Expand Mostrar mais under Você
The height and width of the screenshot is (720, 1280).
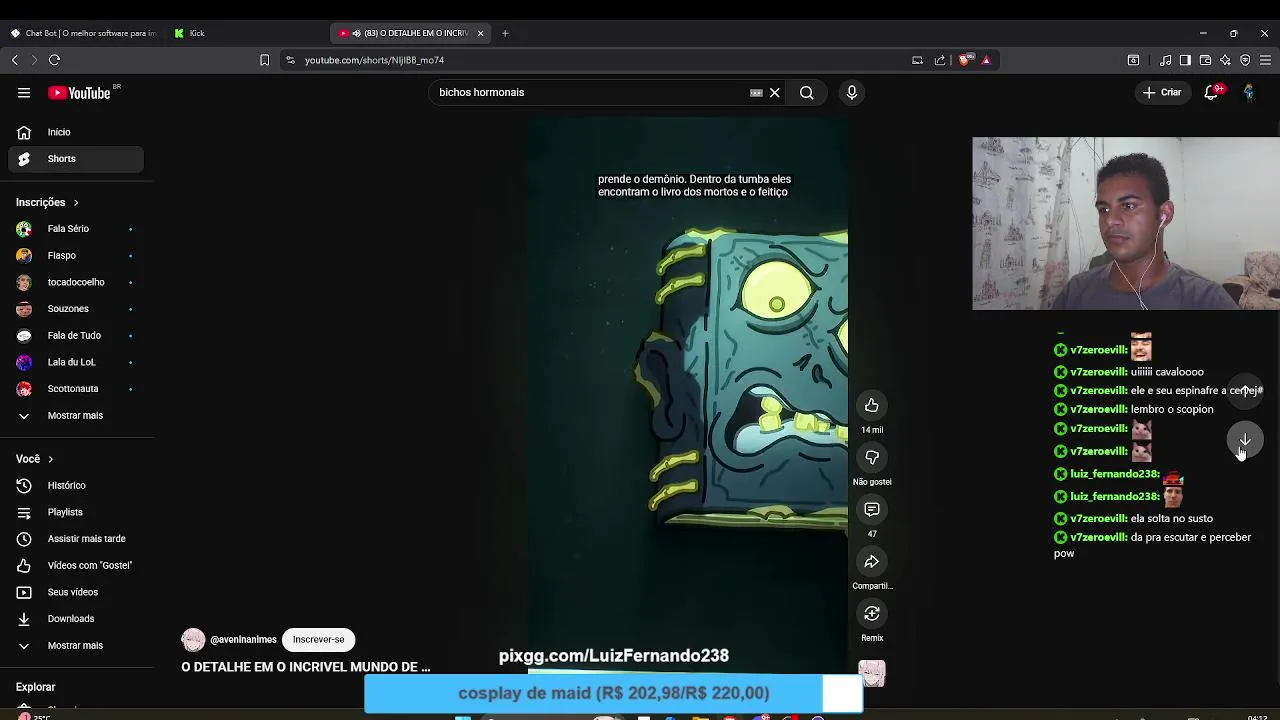76,646
